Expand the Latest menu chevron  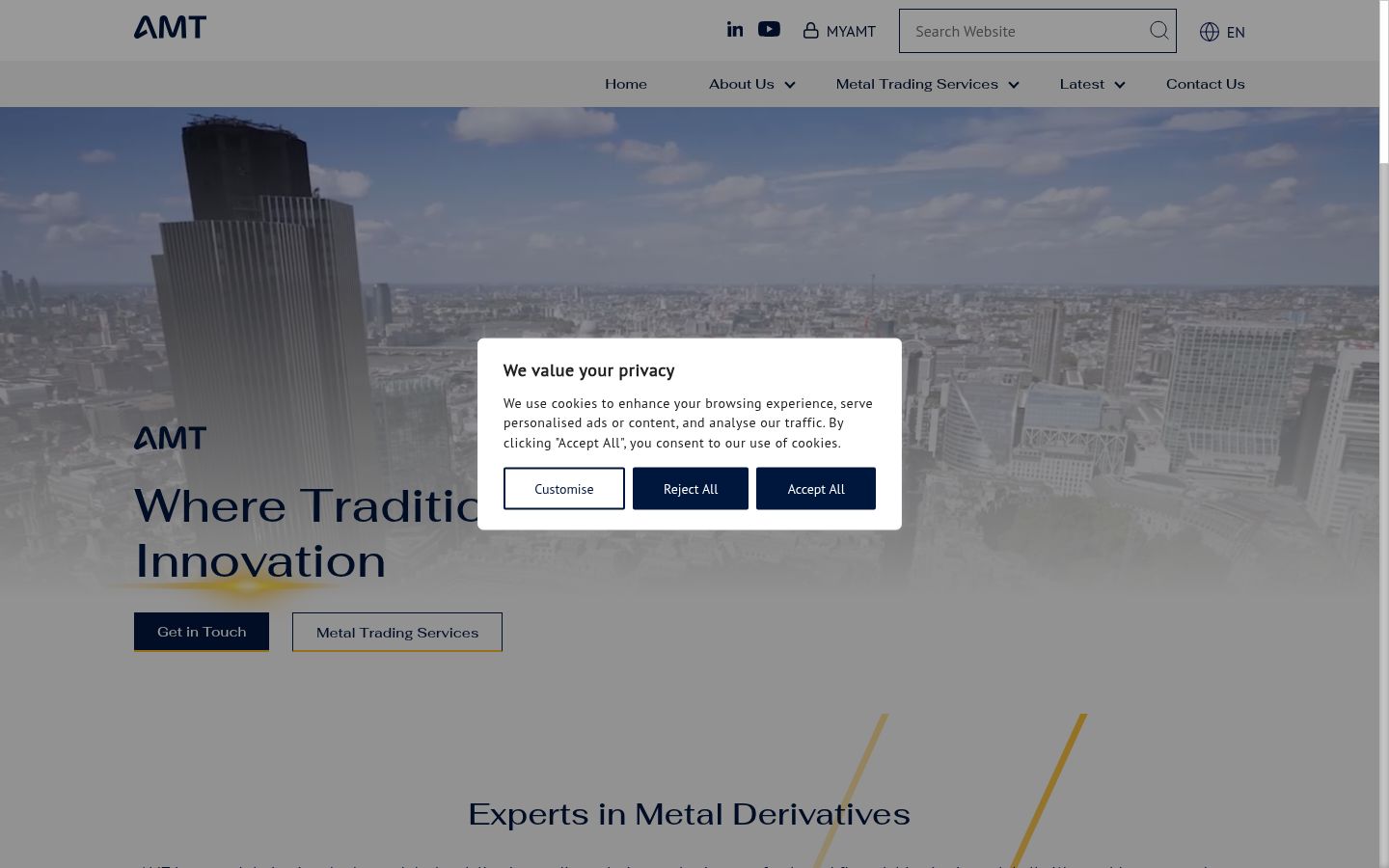(1120, 85)
